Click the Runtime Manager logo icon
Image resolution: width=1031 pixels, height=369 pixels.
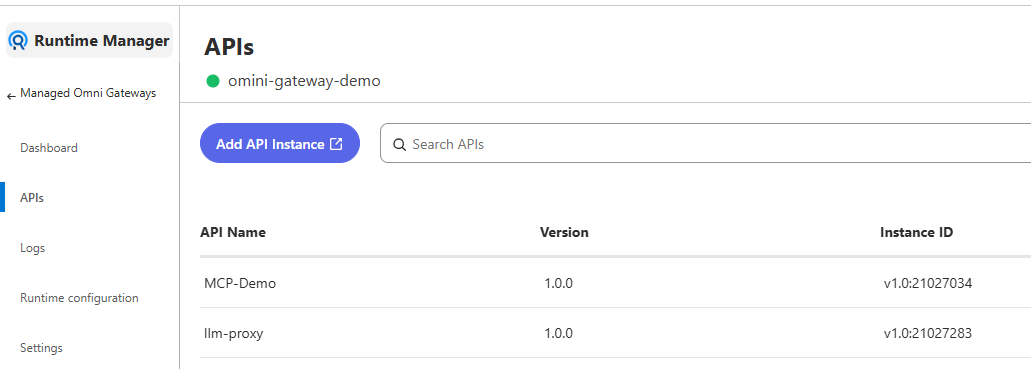[x=18, y=41]
